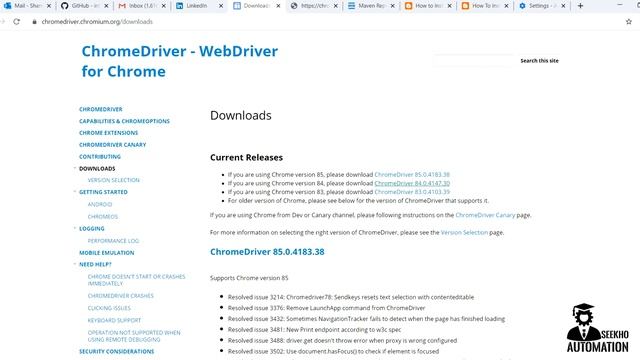Go to Chrome Extensions sidebar link
This screenshot has height=360, width=640.
pos(109,133)
